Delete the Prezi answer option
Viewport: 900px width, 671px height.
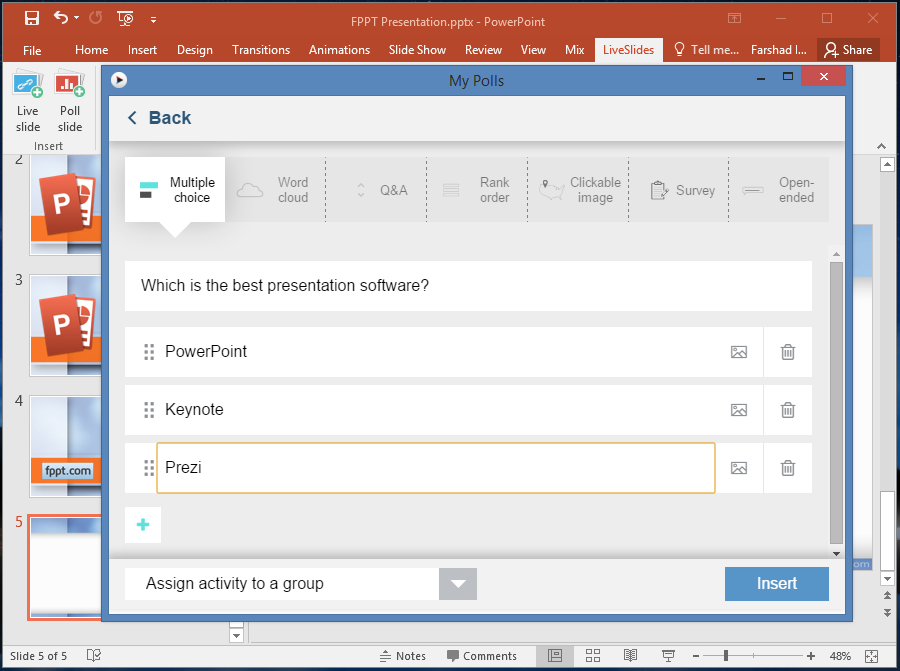point(788,468)
